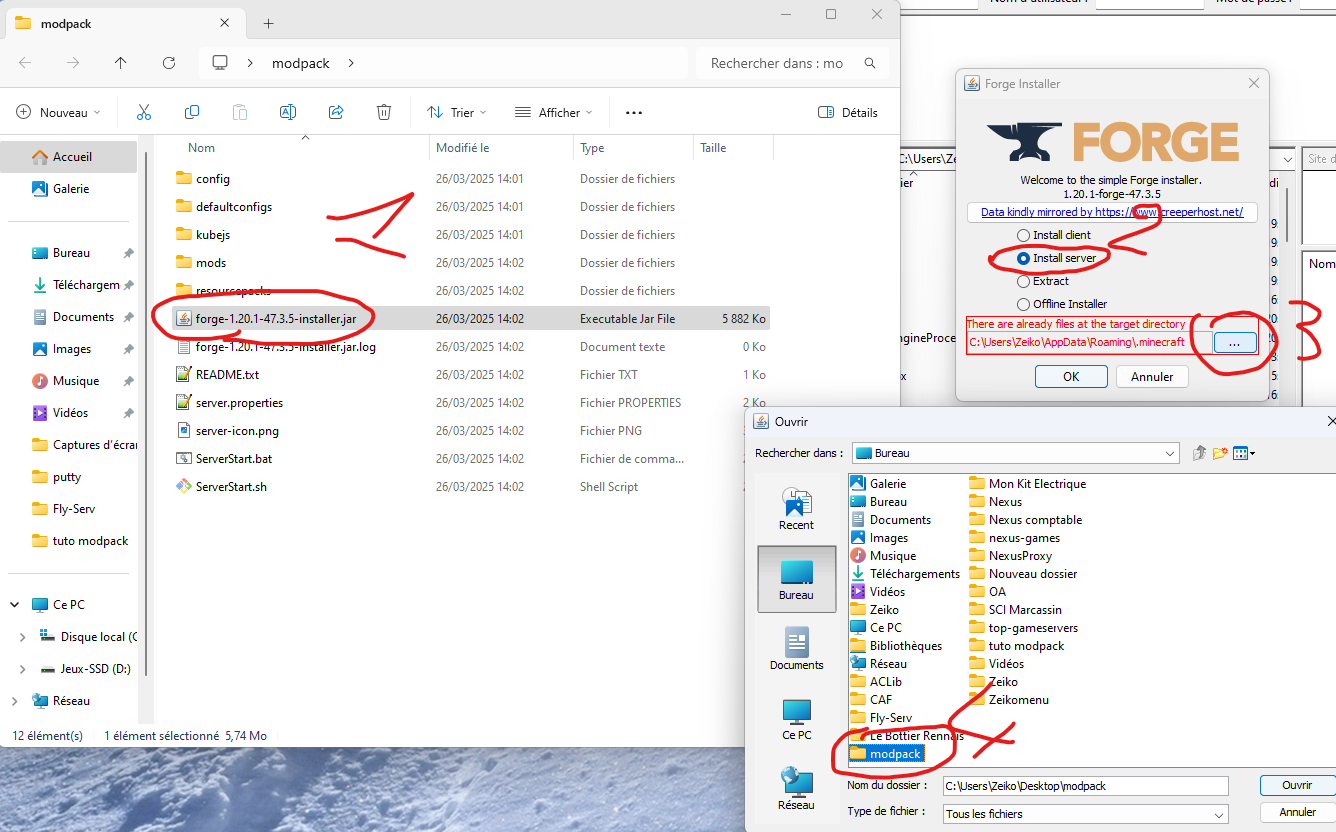Image resolution: width=1336 pixels, height=832 pixels.
Task: Expand the Réseau tree node in Explorer
Action: coord(15,701)
